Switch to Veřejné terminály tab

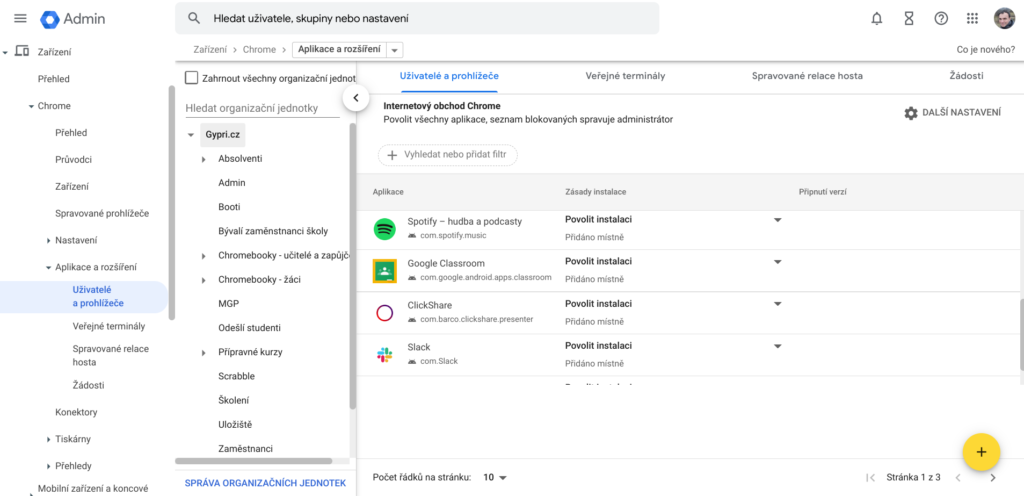tap(625, 76)
